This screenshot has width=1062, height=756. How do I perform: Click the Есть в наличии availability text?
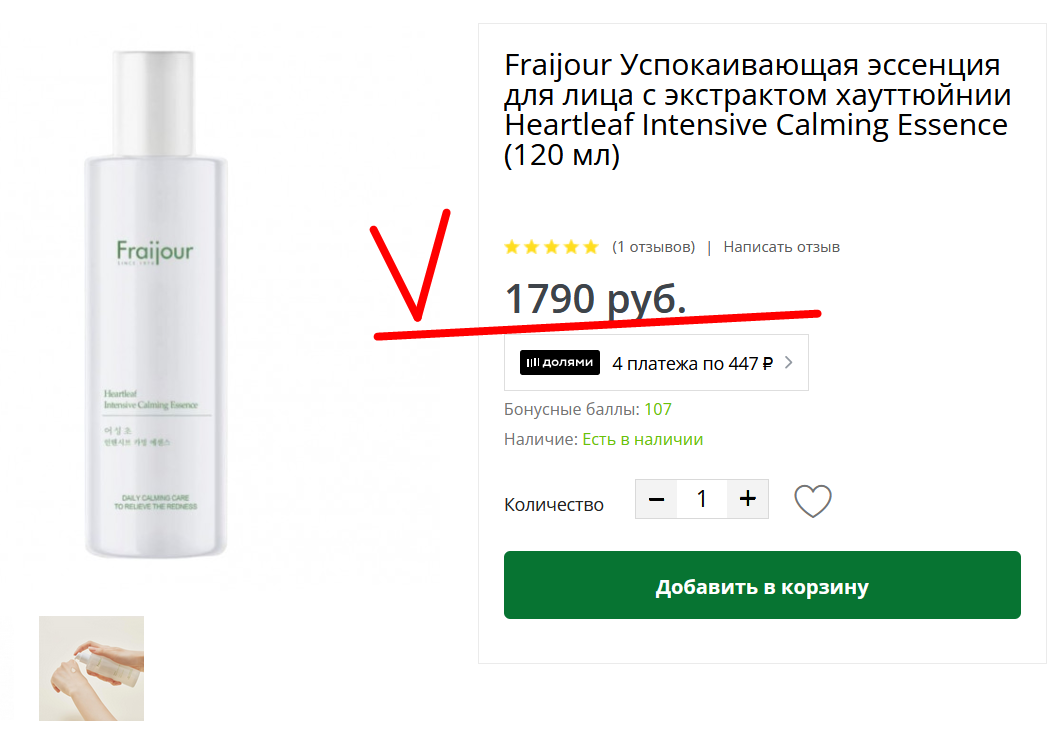coord(643,439)
